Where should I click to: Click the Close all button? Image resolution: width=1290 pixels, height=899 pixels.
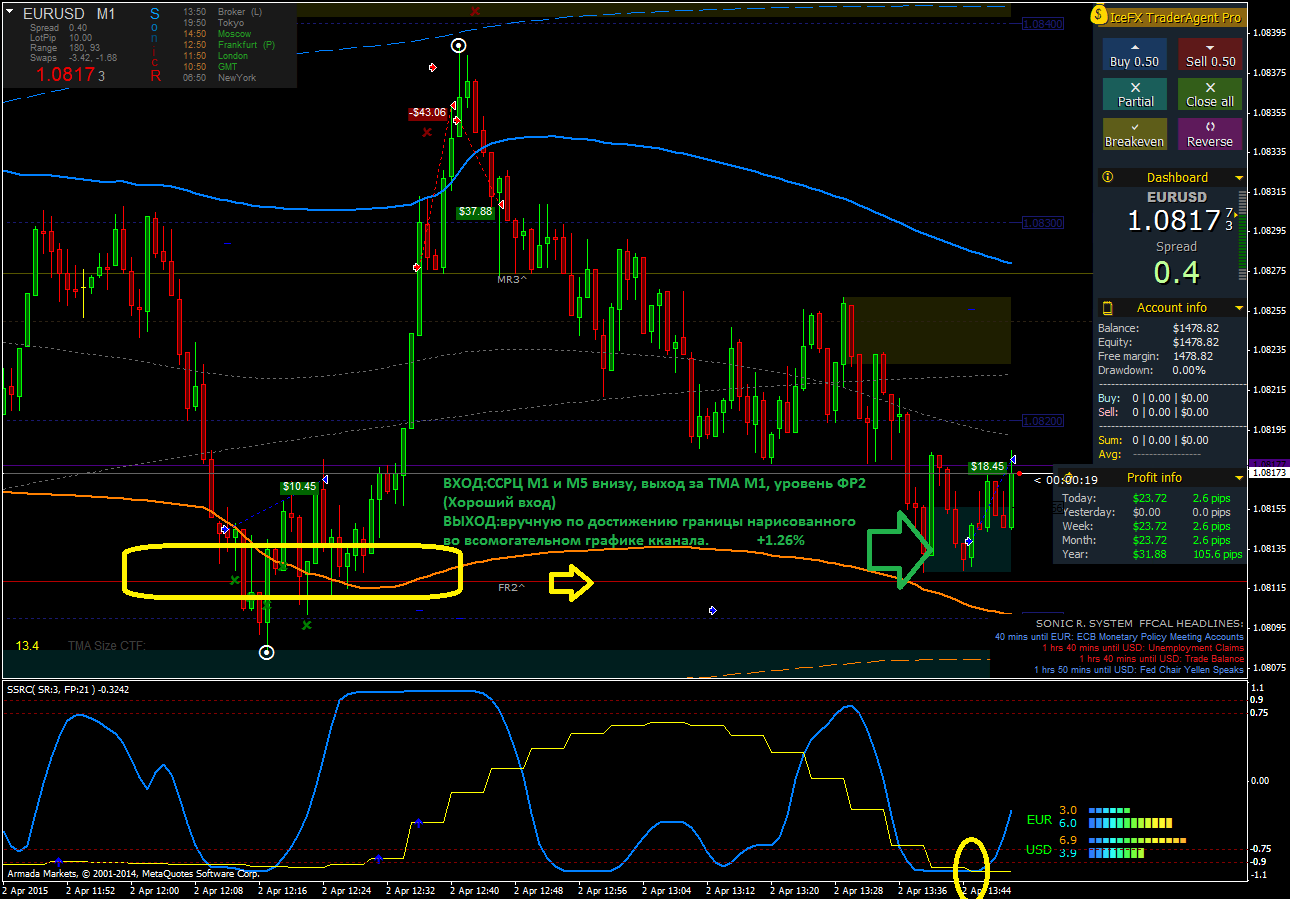[x=1210, y=94]
